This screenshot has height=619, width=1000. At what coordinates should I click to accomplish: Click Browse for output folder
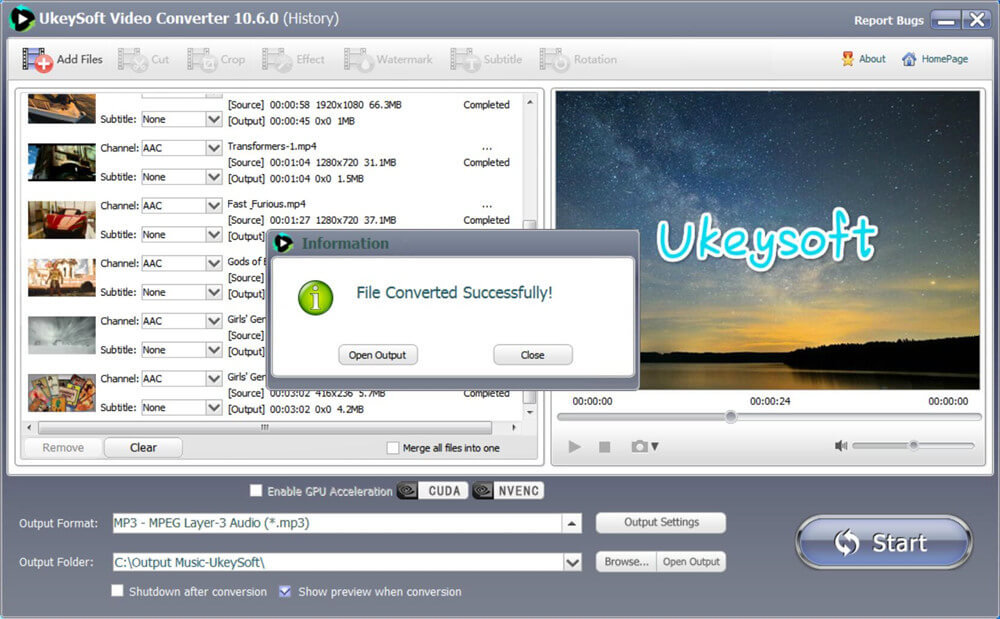(x=626, y=562)
